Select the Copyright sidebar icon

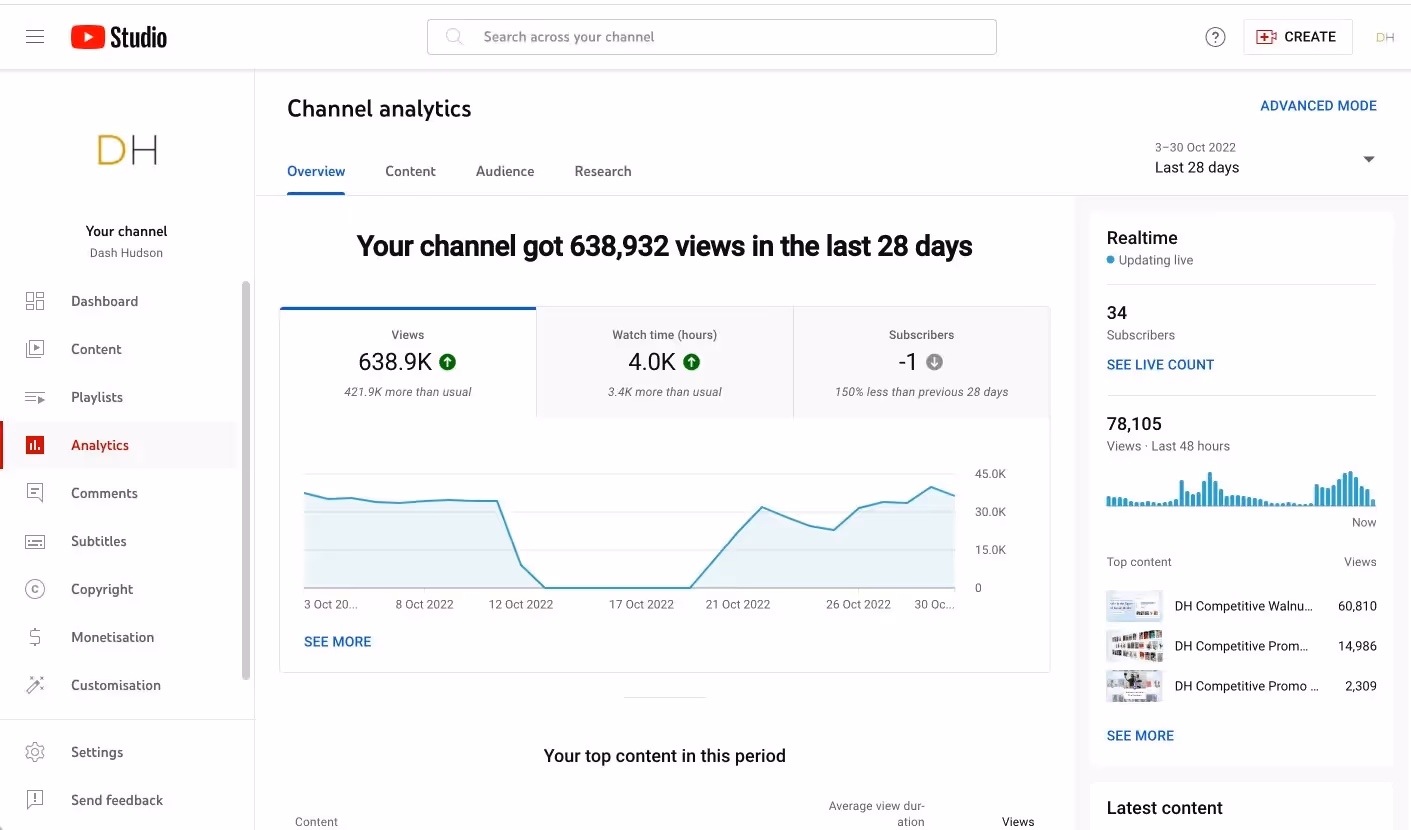35,588
